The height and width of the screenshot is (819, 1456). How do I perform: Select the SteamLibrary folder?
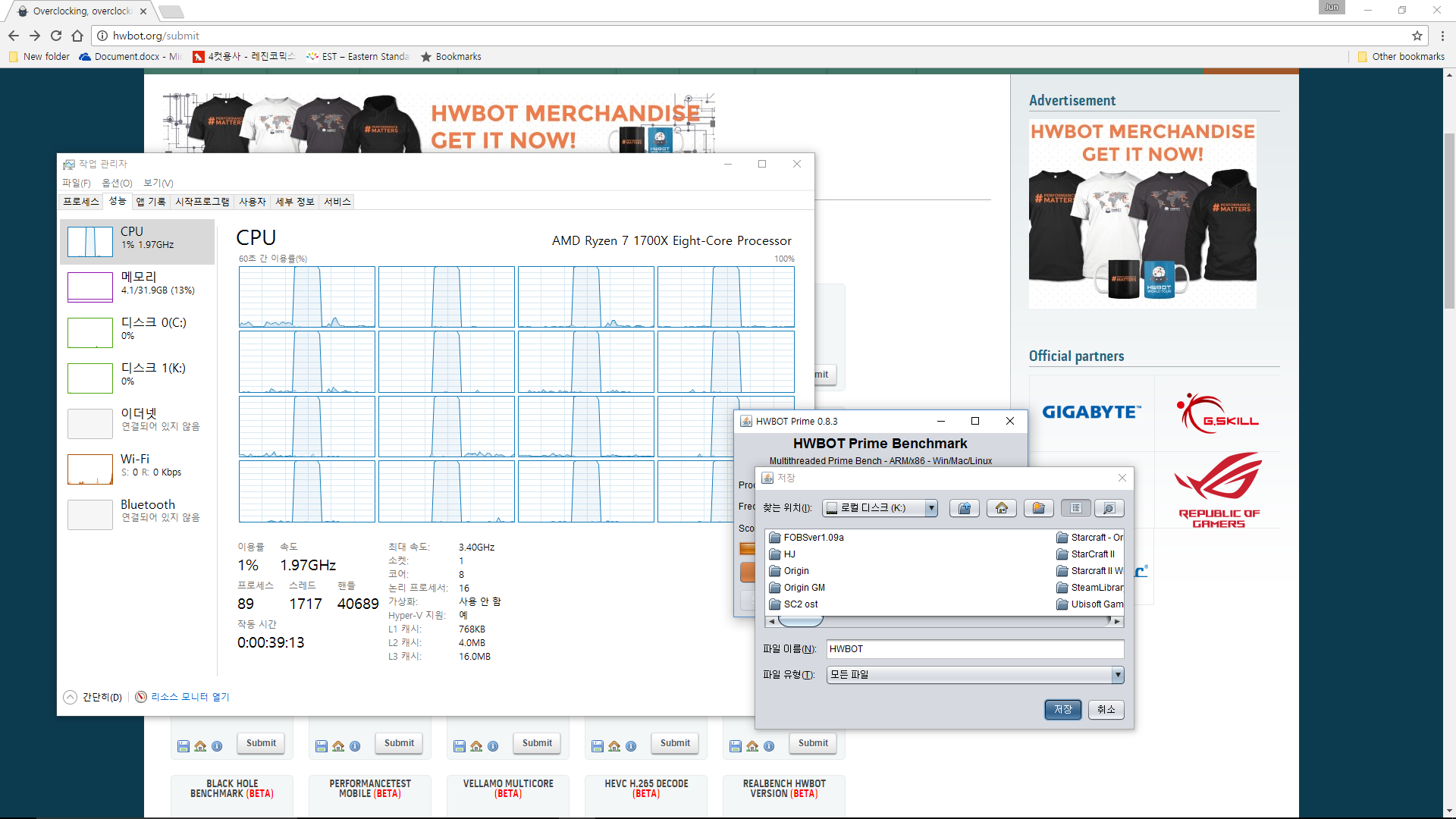1090,588
